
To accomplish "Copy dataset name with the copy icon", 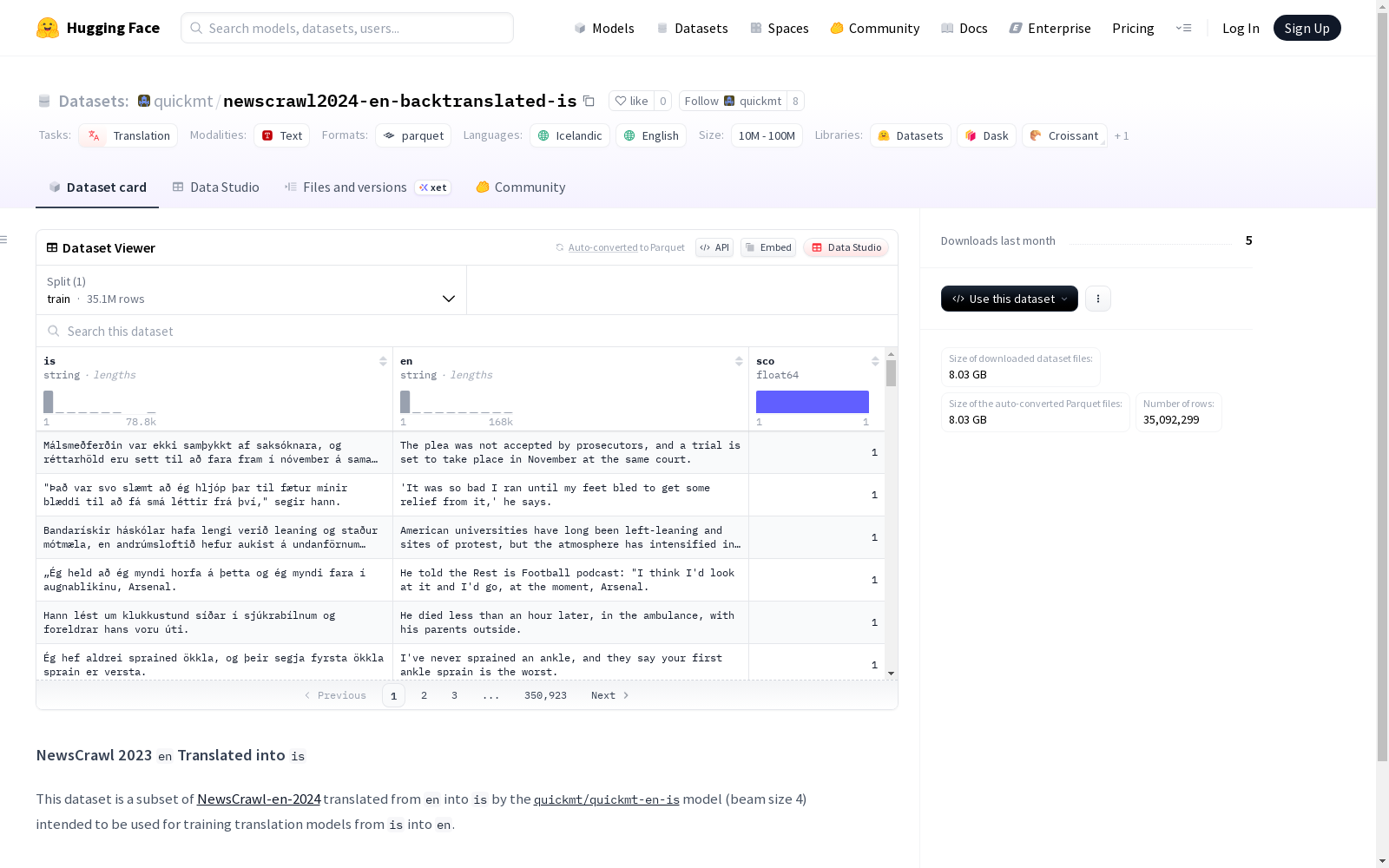I will (589, 101).
